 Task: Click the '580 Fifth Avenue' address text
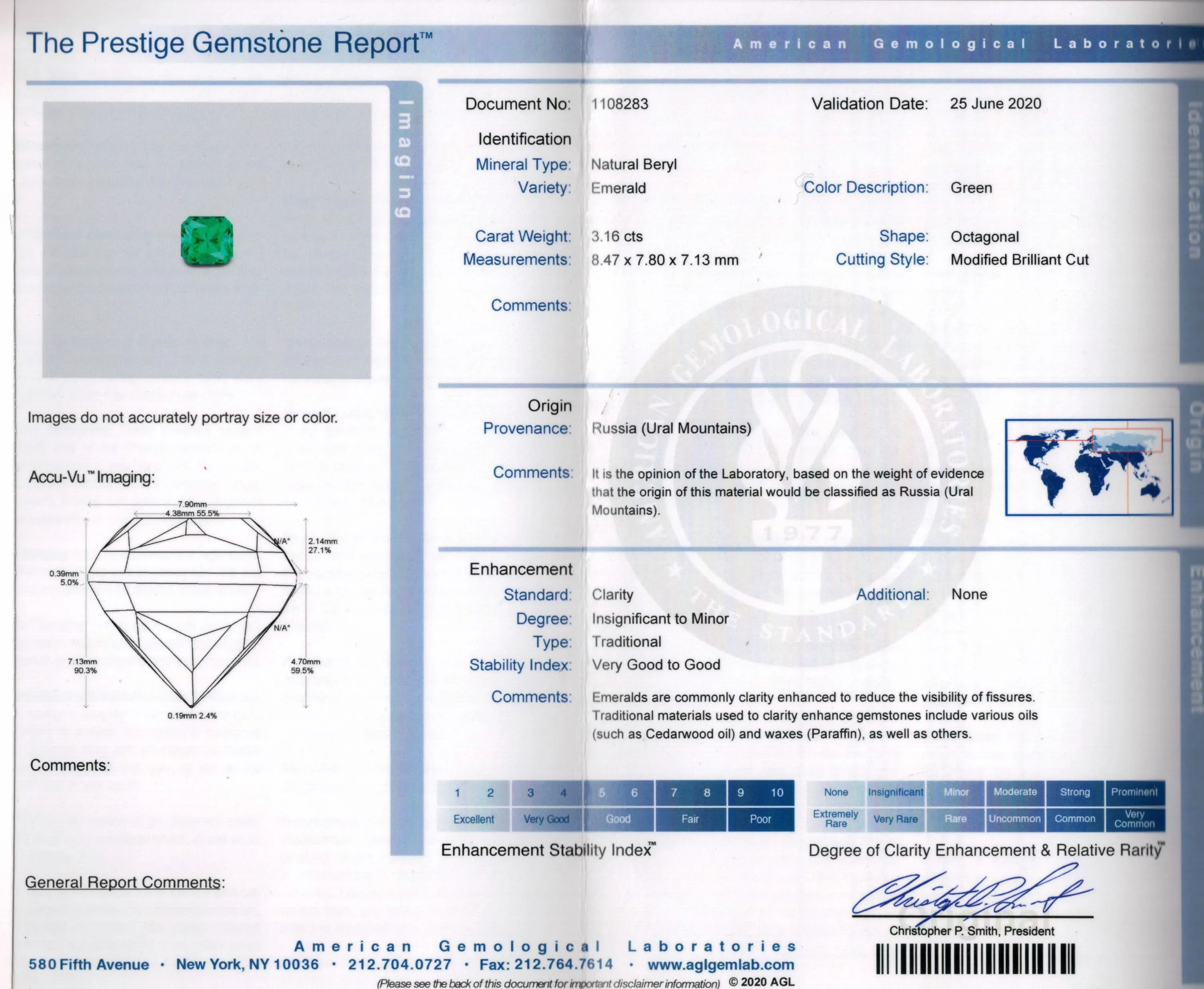[89, 965]
